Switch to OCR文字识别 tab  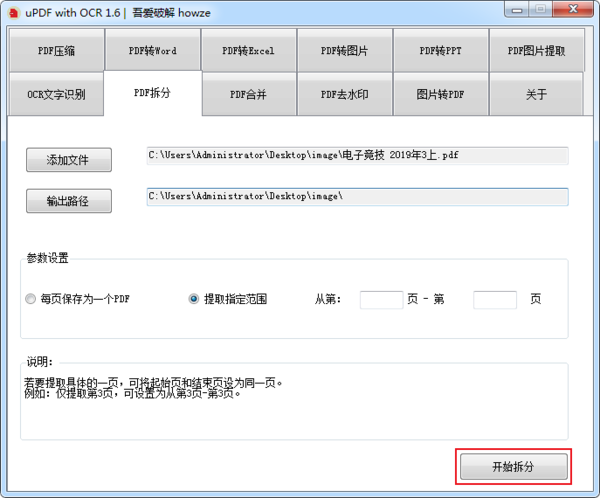click(x=57, y=95)
